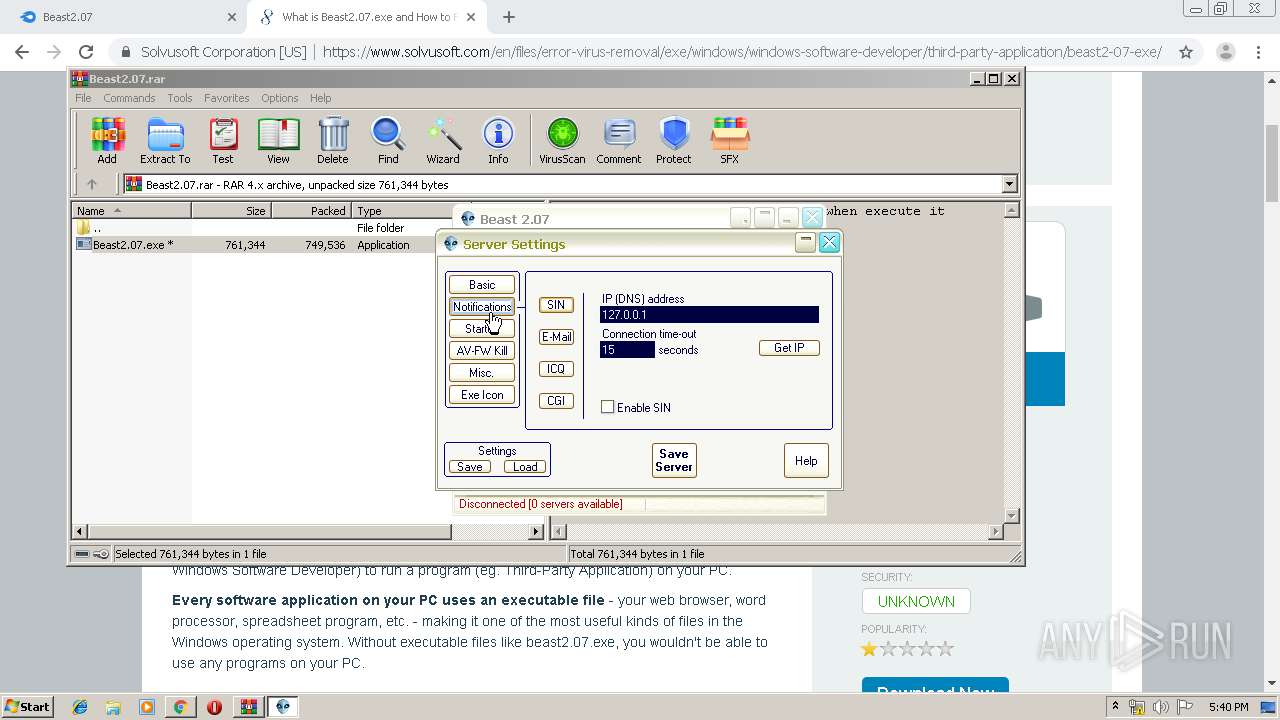Expand the archive path dropdown
Viewport: 1280px width, 720px height.
point(1009,184)
